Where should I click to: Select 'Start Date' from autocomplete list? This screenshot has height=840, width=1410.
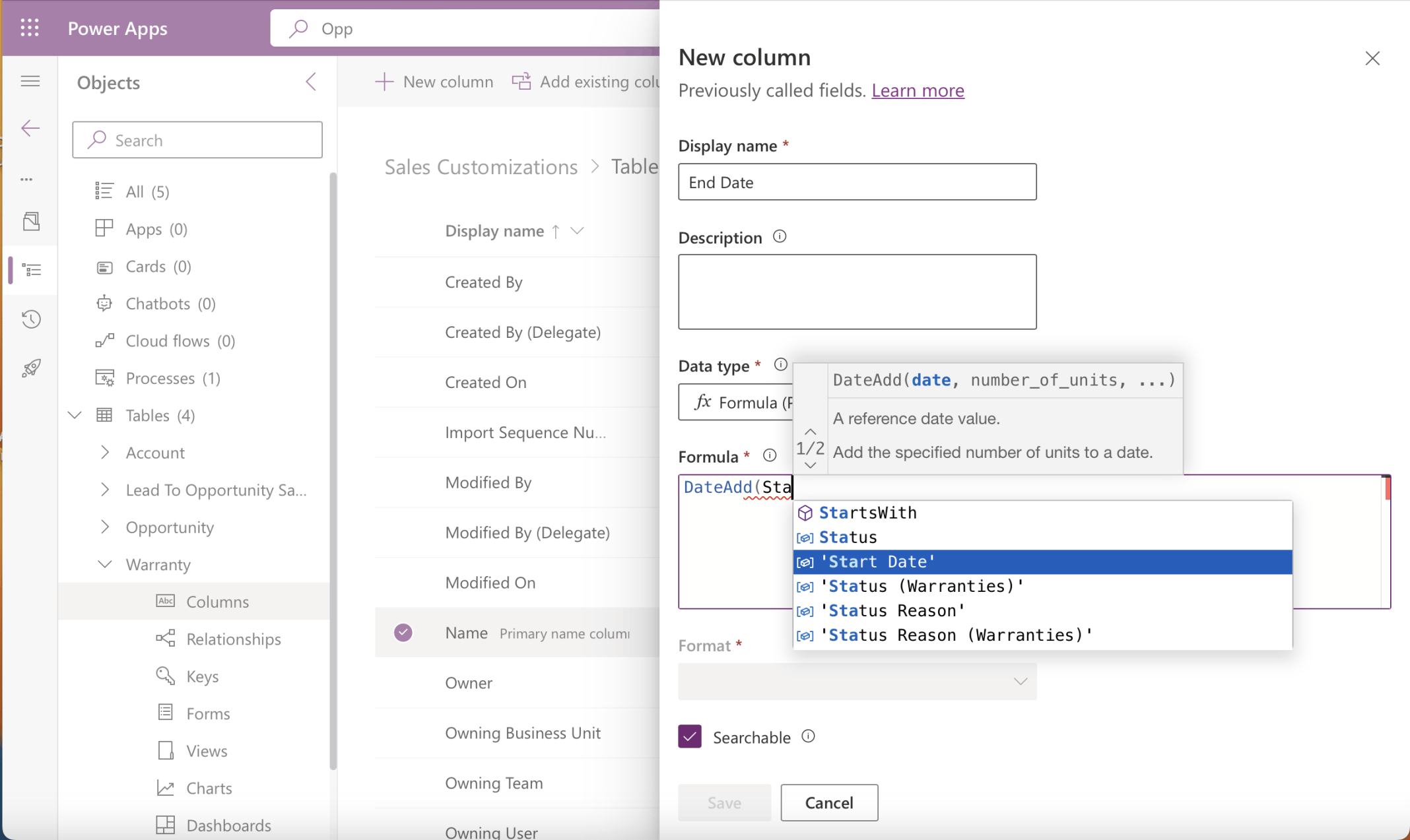[878, 562]
